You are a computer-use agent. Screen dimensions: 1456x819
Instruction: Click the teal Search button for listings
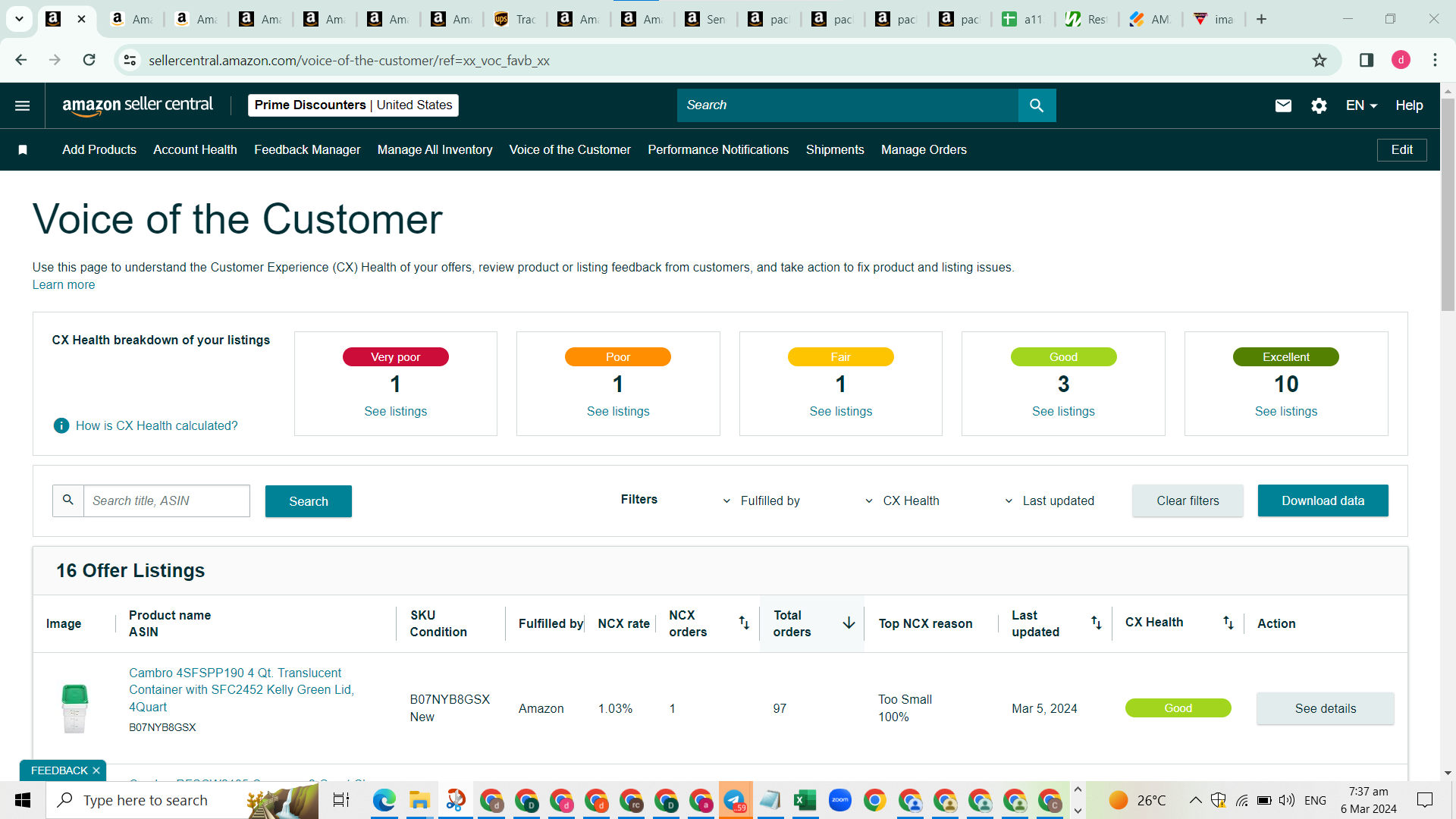tap(309, 501)
